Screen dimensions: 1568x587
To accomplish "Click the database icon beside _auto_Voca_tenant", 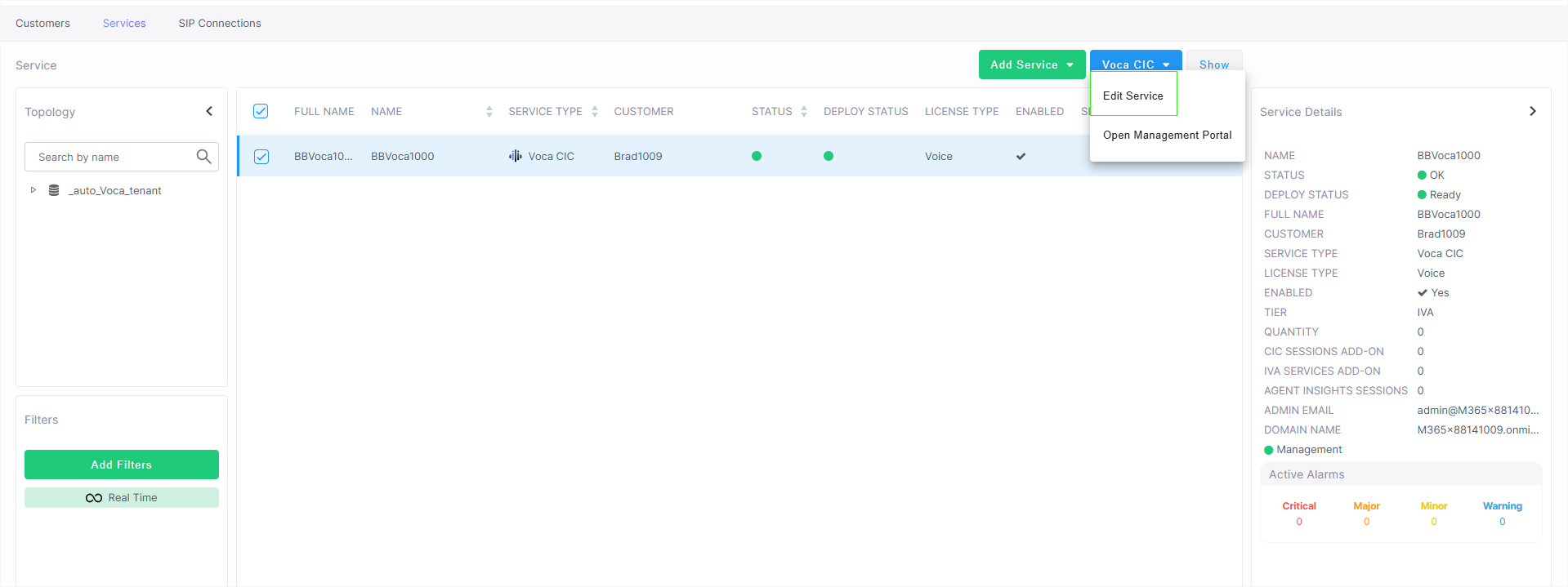I will click(x=54, y=190).
